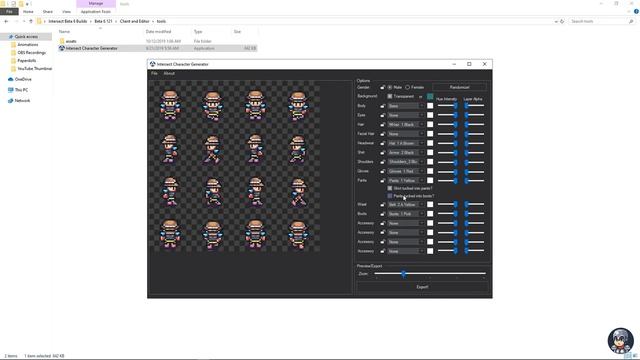Screen dimensions: 640x360
Task: Open the Shirt dropdown
Action: 406,153
